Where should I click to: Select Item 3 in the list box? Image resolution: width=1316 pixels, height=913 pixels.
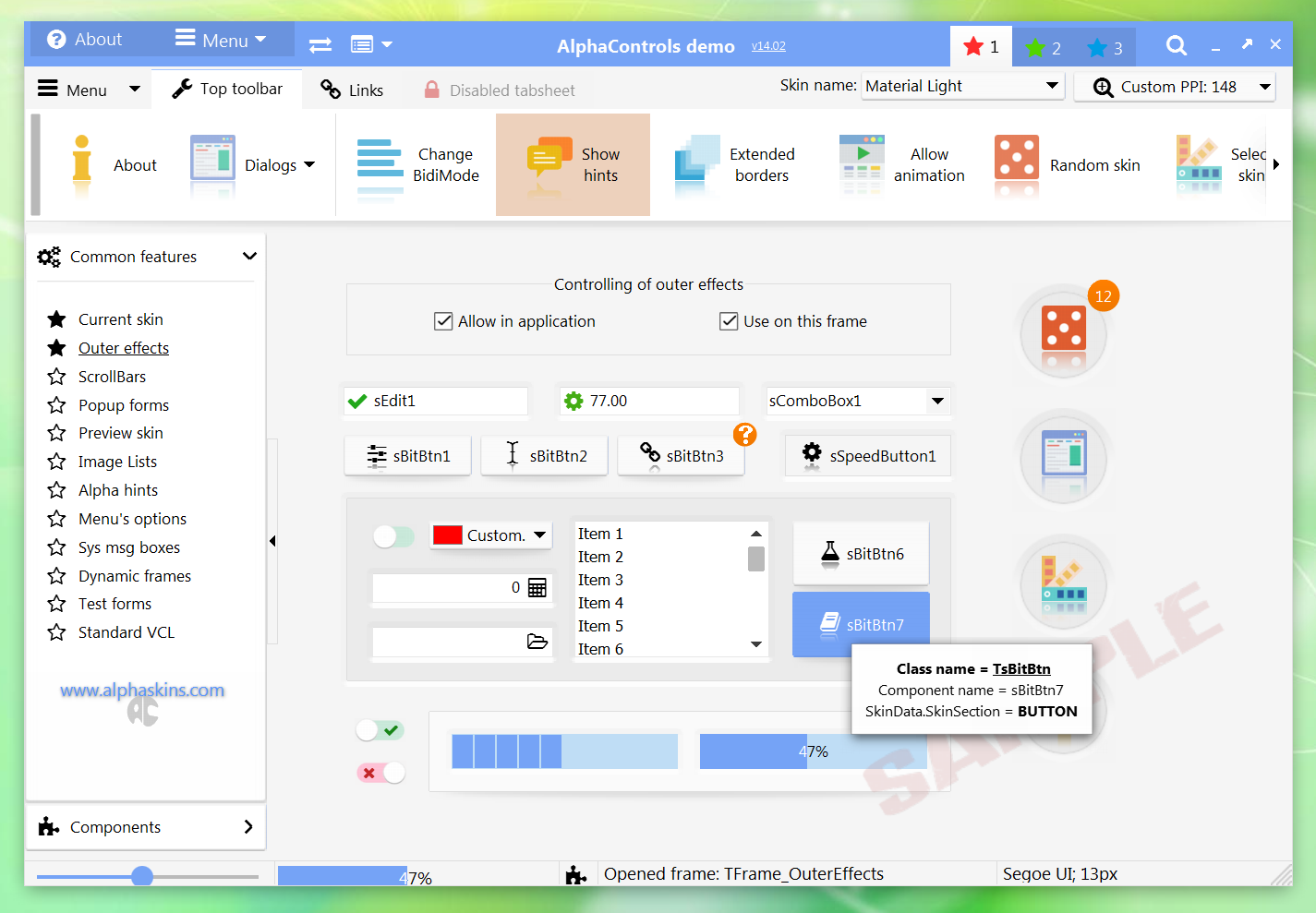point(600,580)
